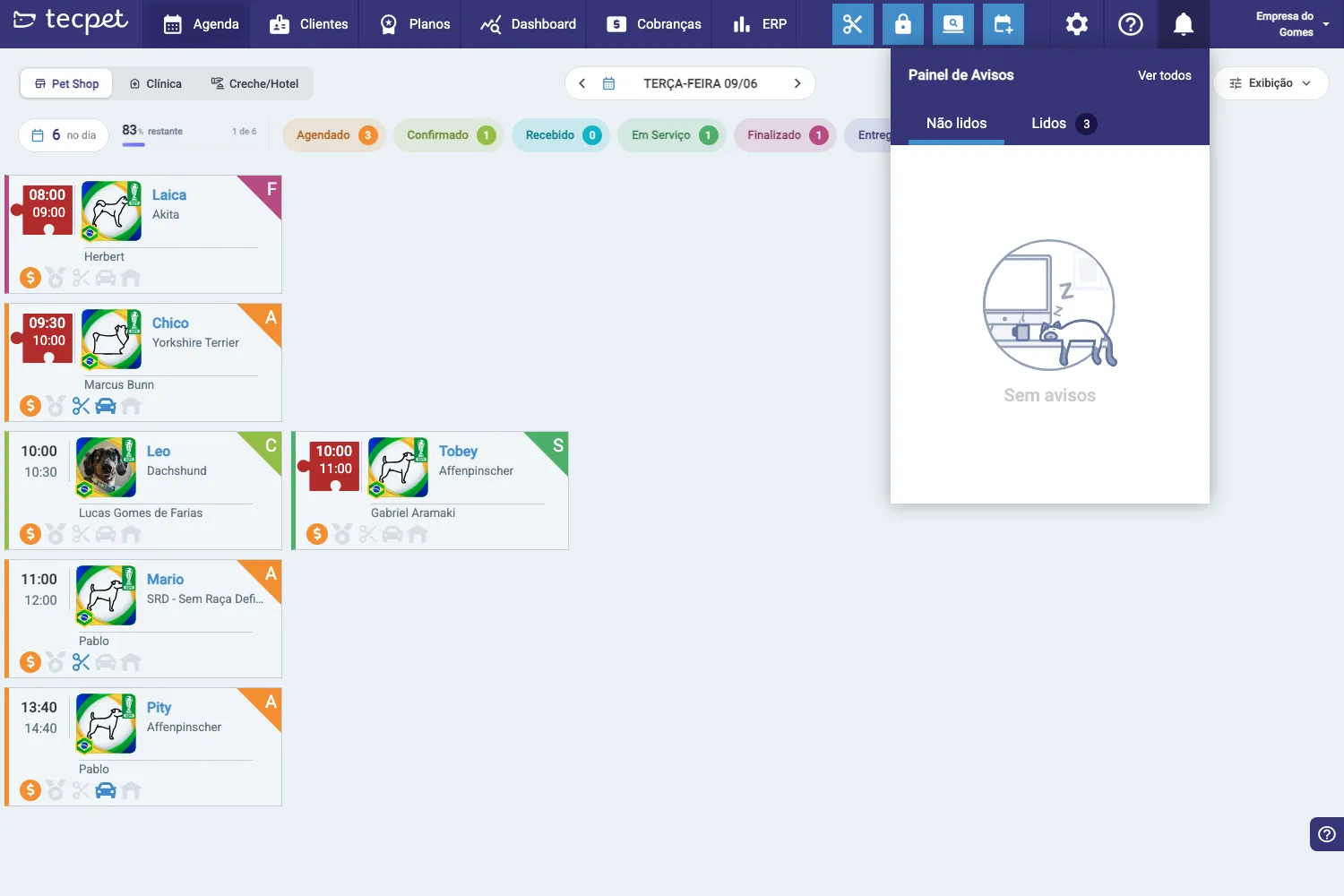Click the medal icon on Leo's card

click(x=56, y=534)
